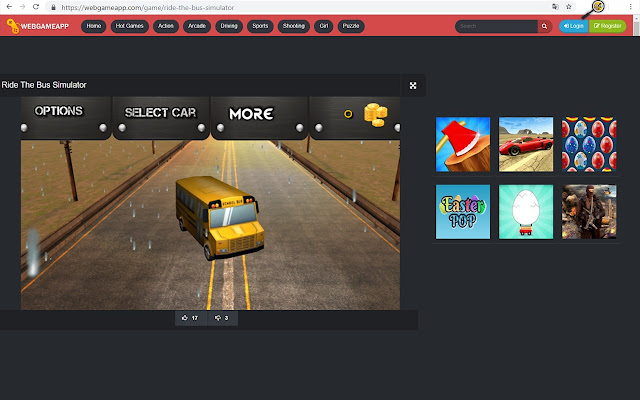Open the Hot Games category
The height and width of the screenshot is (400, 640).
129,26
